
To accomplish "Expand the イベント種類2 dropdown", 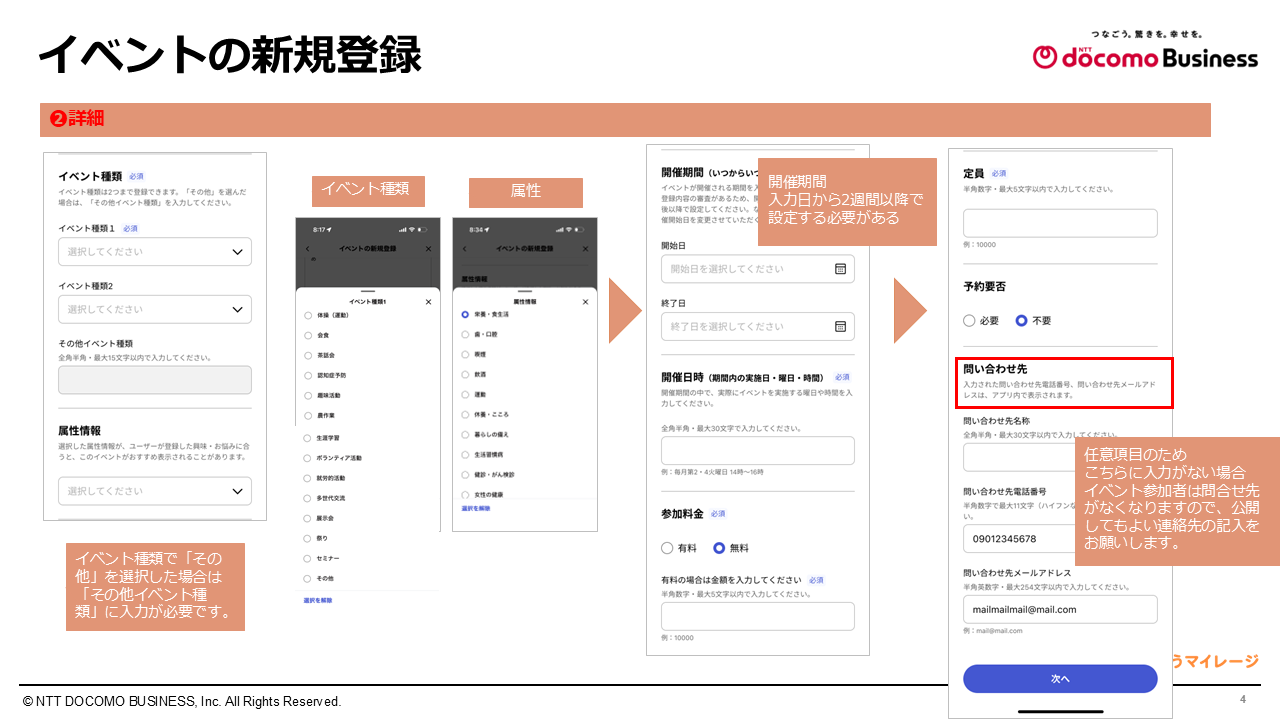I will (155, 310).
